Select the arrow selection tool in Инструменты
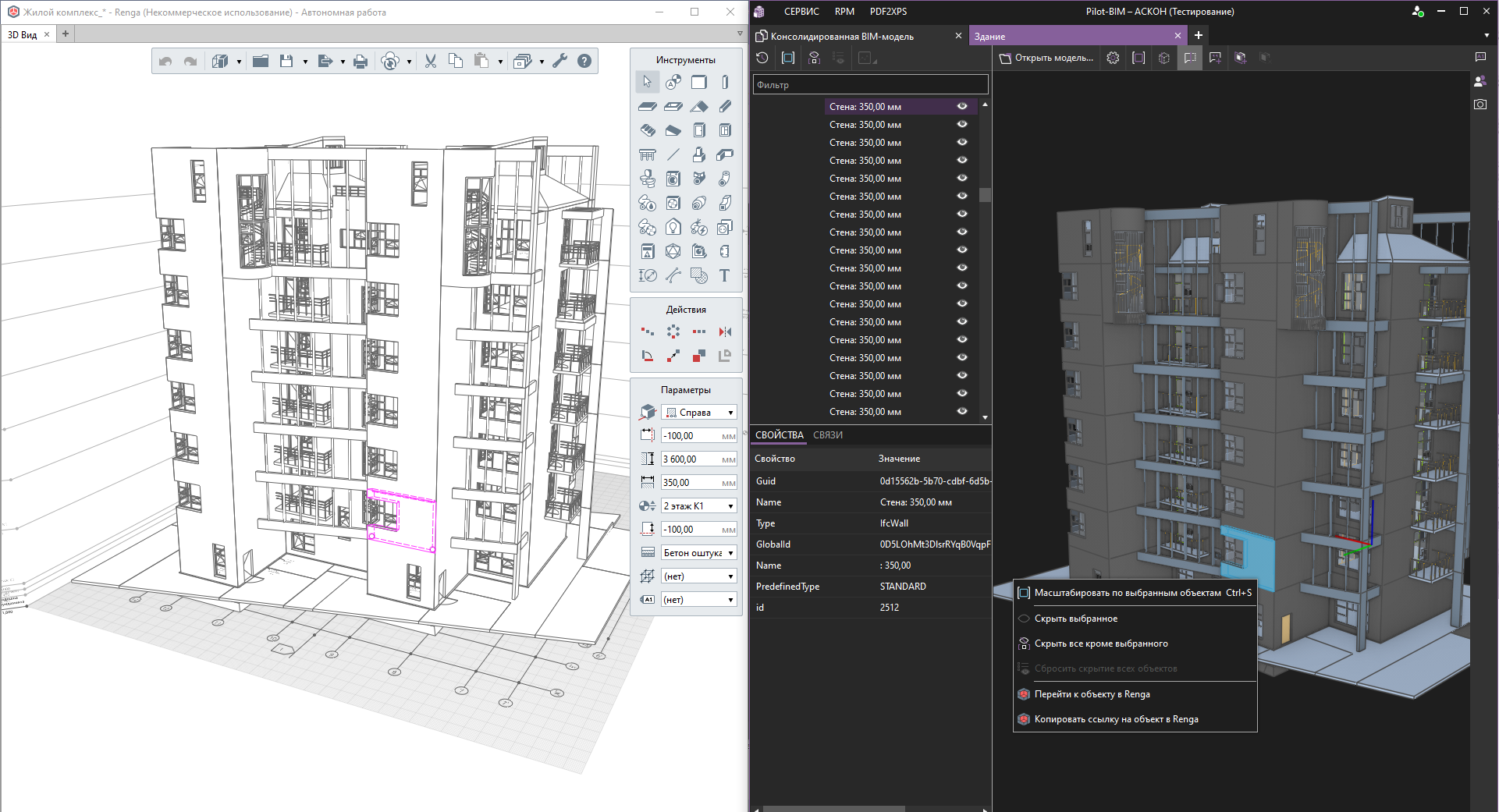 click(x=647, y=82)
